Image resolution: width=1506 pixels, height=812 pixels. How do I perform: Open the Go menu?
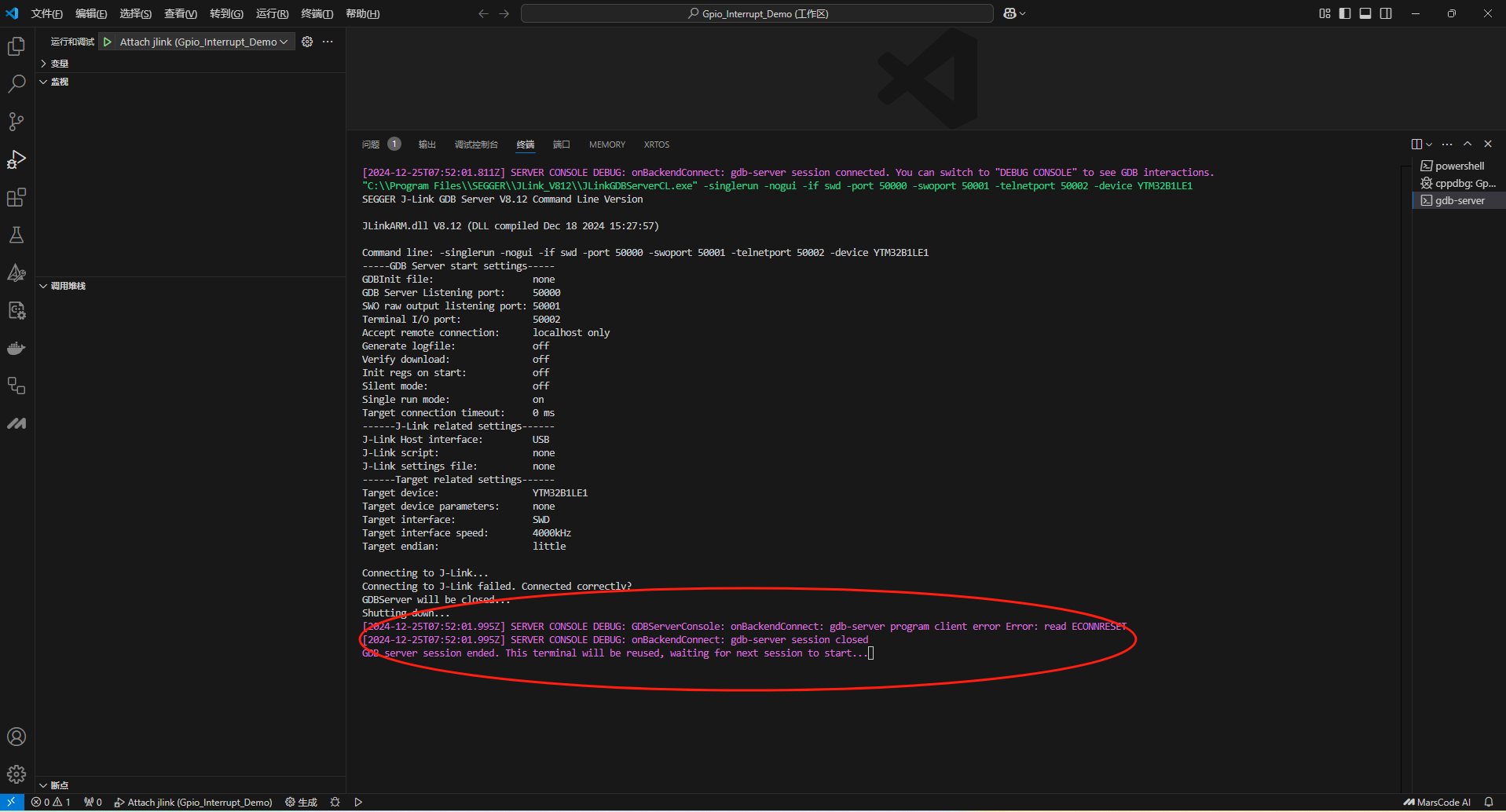[x=226, y=13]
